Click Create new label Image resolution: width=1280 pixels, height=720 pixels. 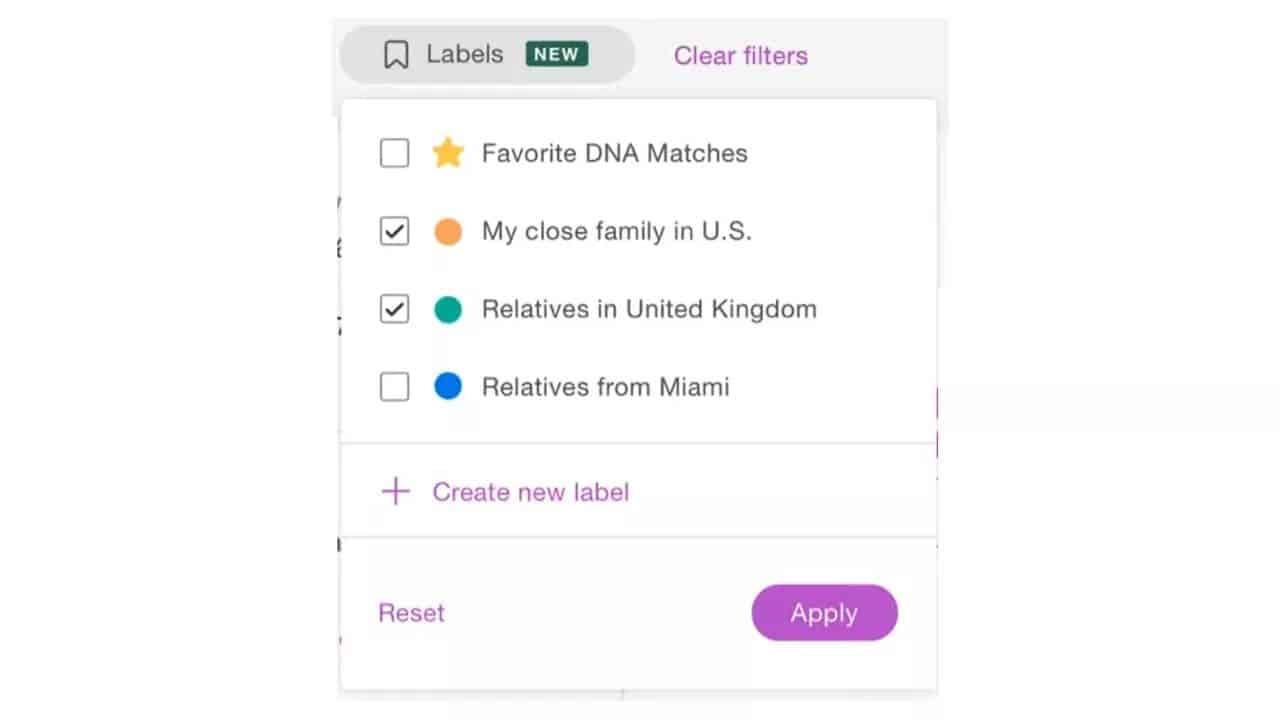click(531, 491)
